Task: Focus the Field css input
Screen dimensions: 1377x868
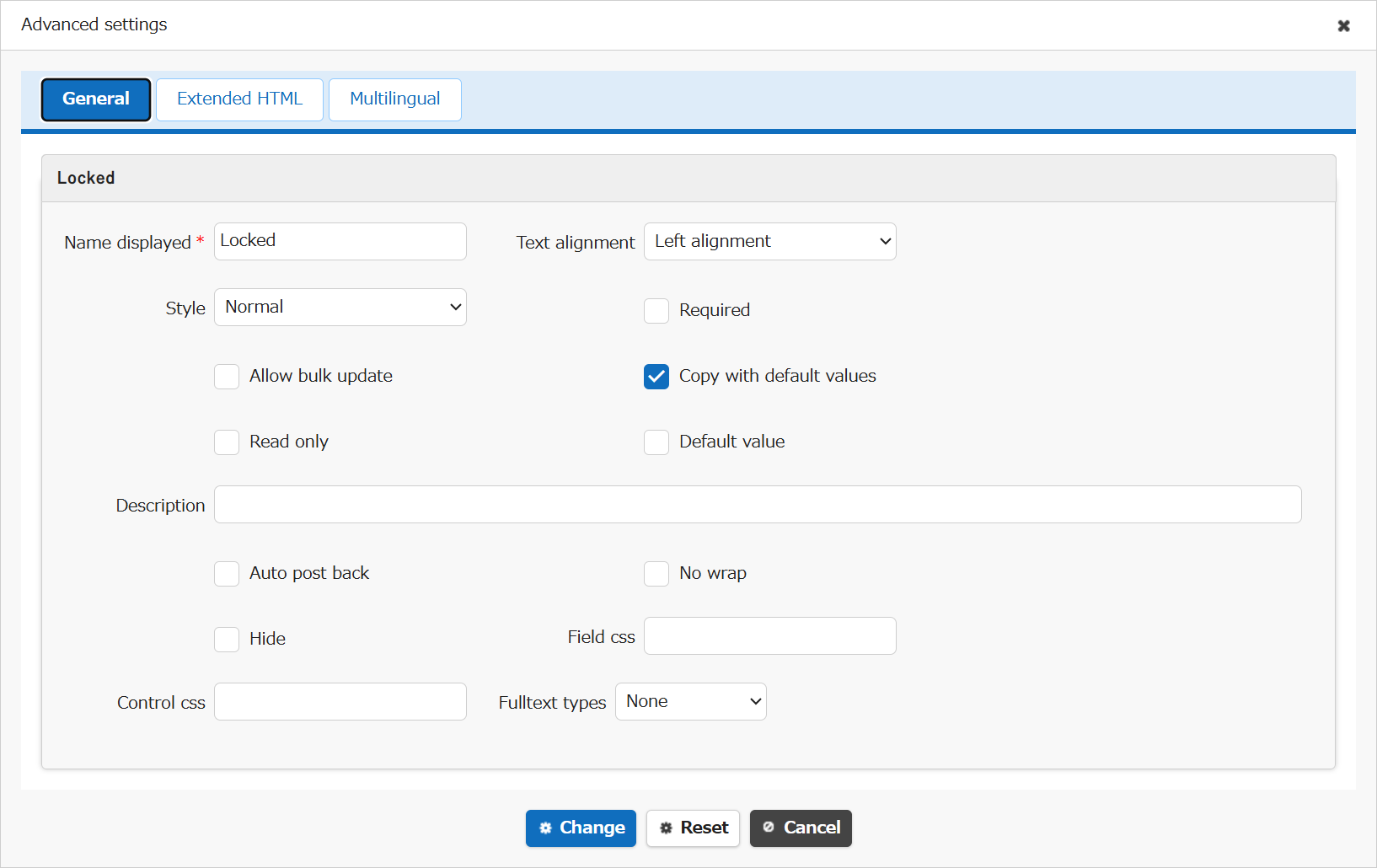Action: coord(770,635)
